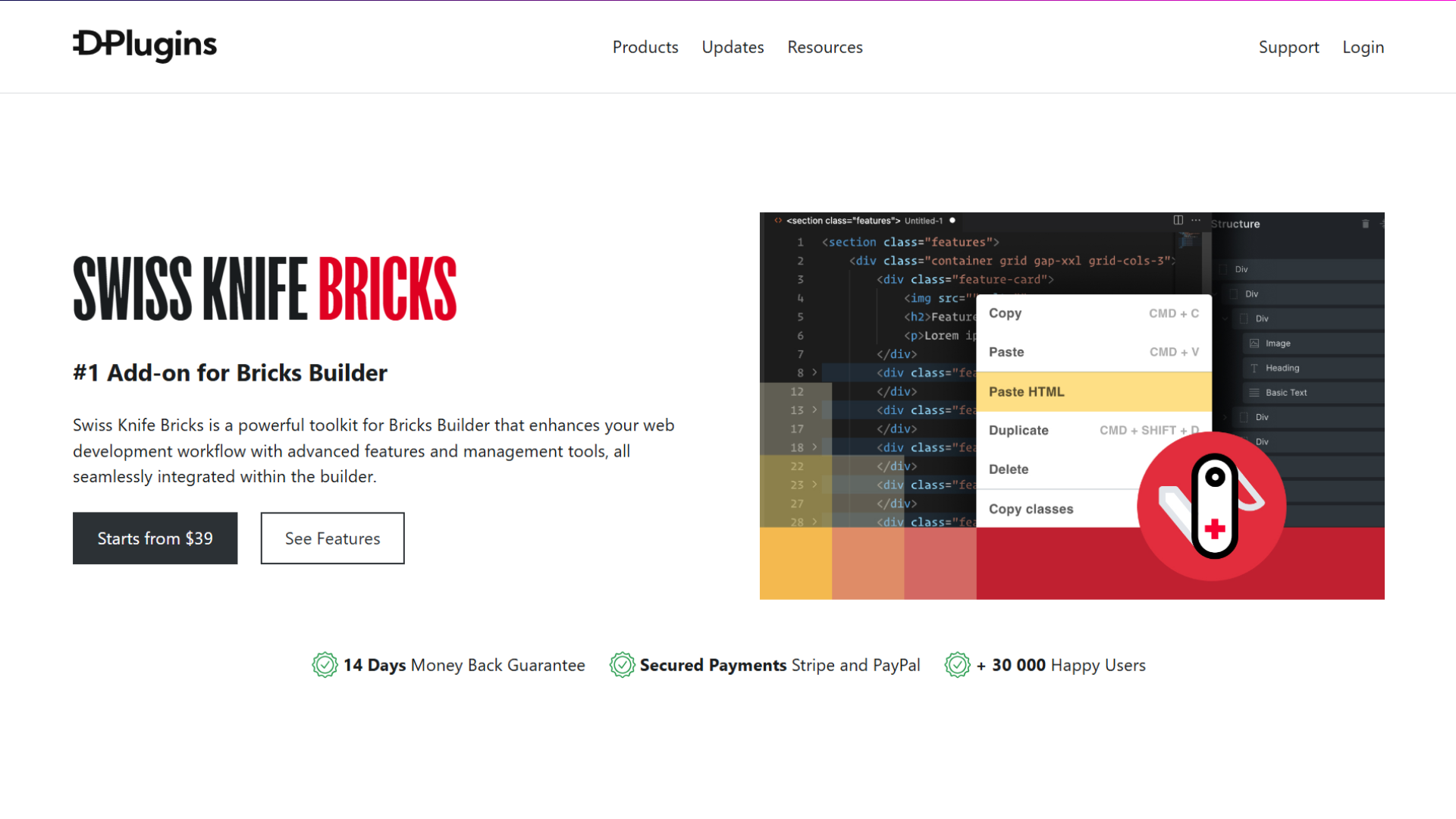1456x819 pixels.
Task: Open the Login link
Action: point(1363,47)
